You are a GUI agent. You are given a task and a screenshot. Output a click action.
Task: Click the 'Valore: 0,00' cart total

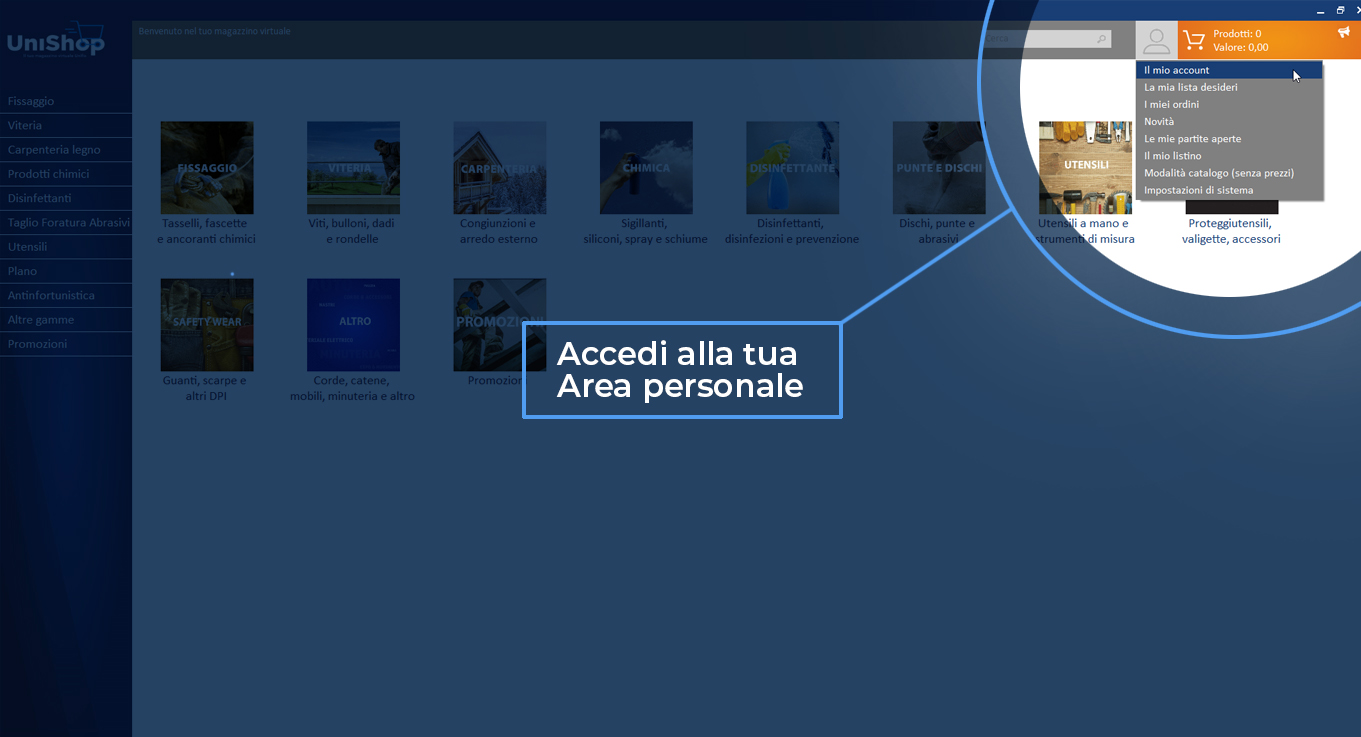1241,47
